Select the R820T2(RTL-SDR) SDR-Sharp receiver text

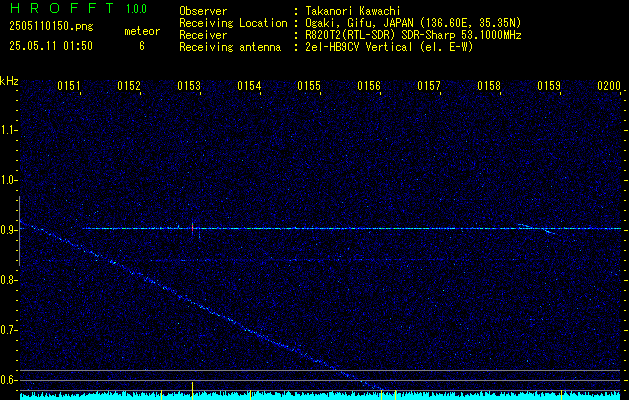413,35
